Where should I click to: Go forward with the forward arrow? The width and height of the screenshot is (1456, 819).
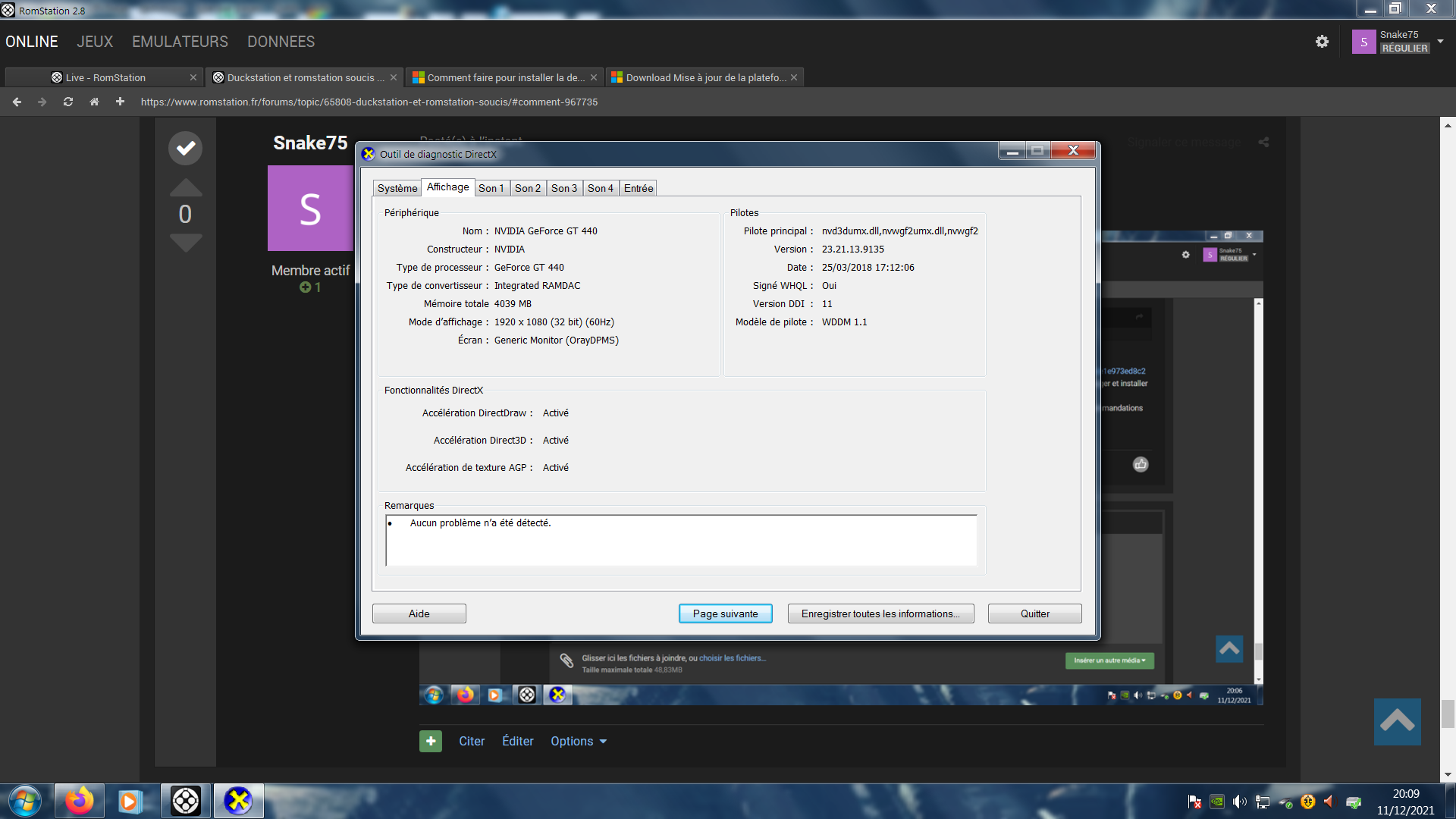point(42,102)
